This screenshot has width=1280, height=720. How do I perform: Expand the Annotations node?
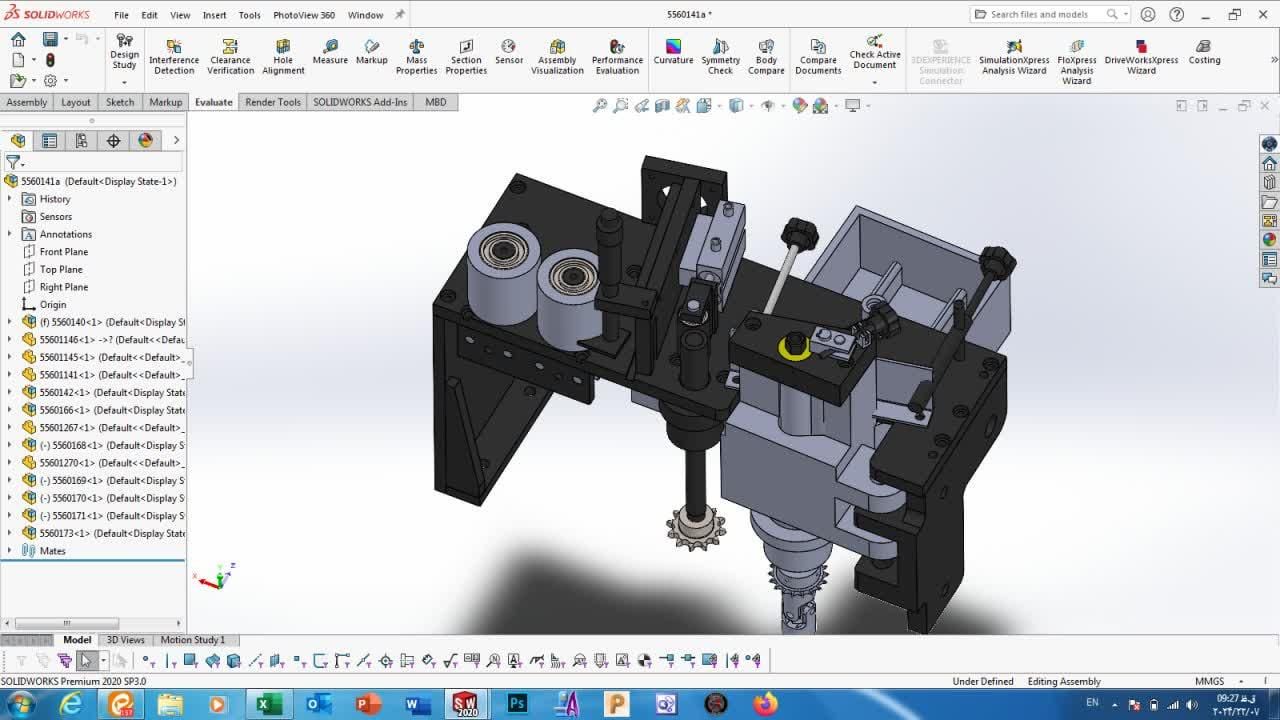(10, 234)
